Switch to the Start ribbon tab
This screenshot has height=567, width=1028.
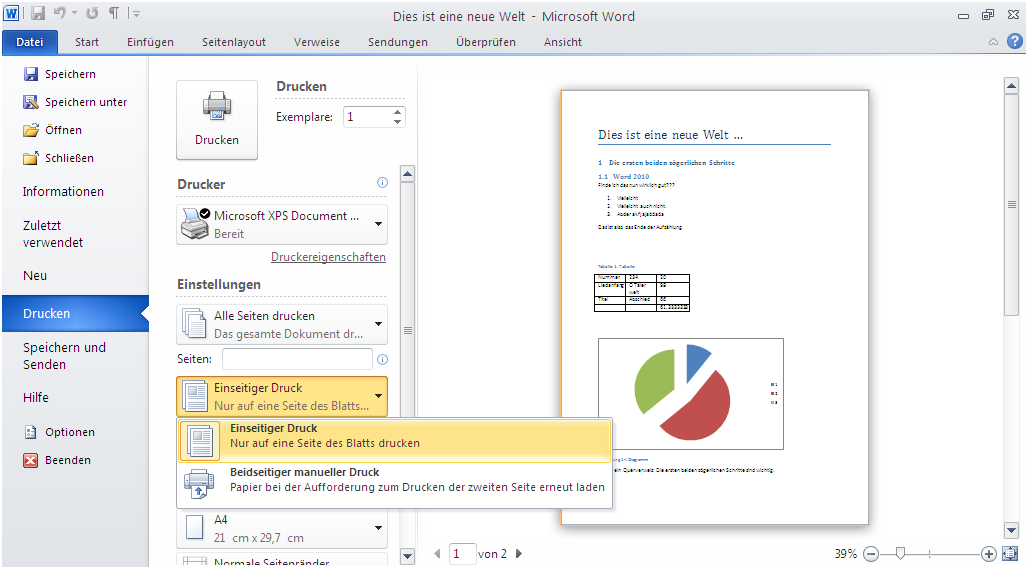(87, 42)
